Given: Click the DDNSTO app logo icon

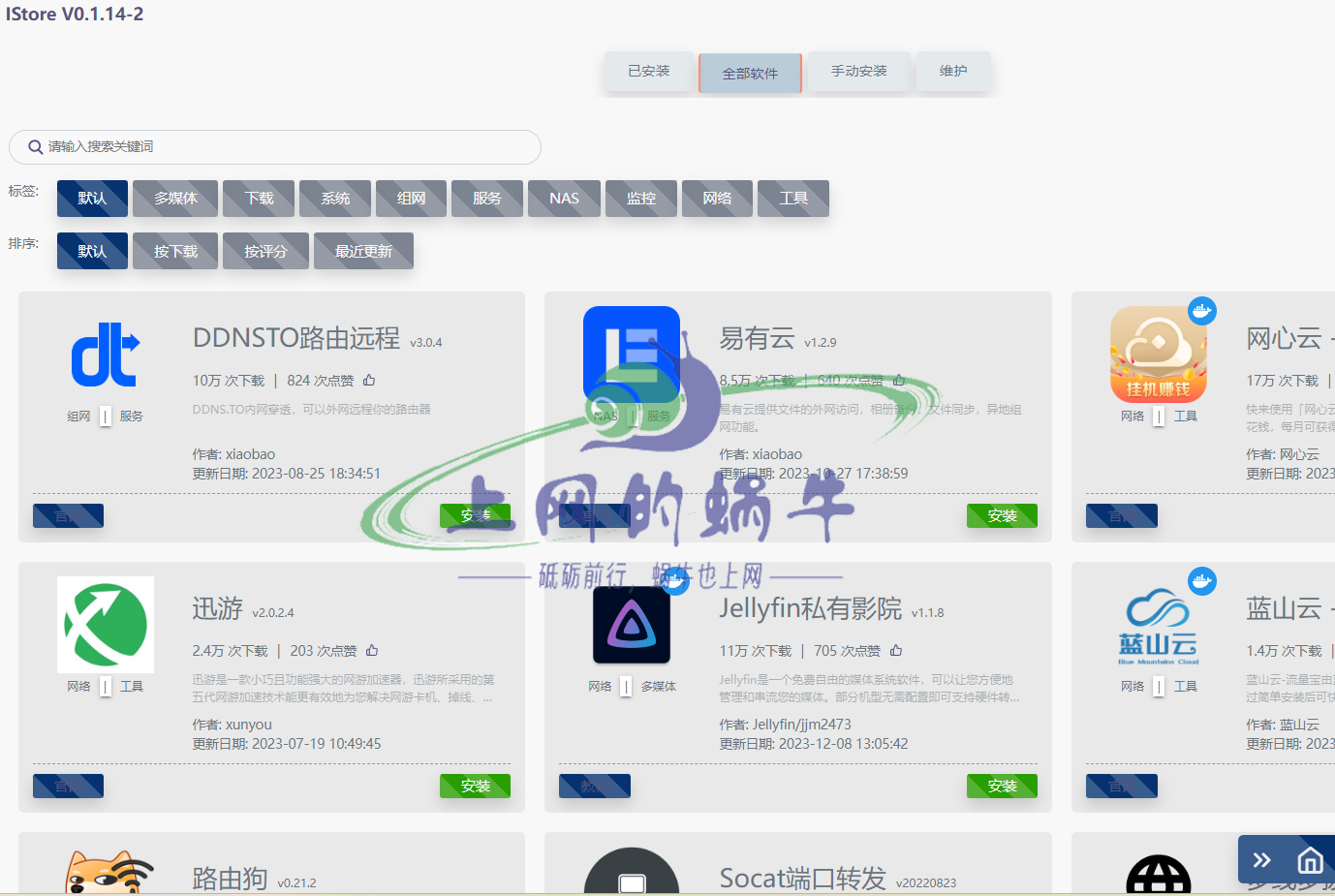Looking at the screenshot, I should (106, 355).
